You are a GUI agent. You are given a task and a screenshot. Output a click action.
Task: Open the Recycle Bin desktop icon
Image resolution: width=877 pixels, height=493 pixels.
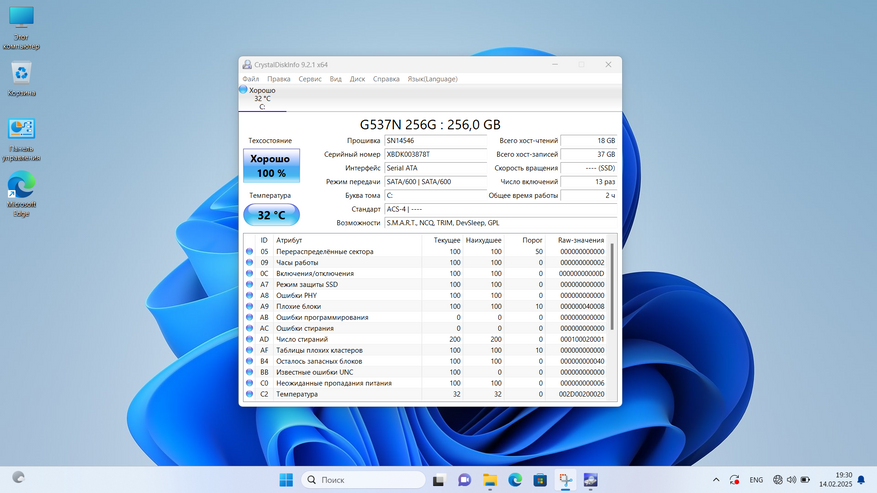tap(22, 75)
